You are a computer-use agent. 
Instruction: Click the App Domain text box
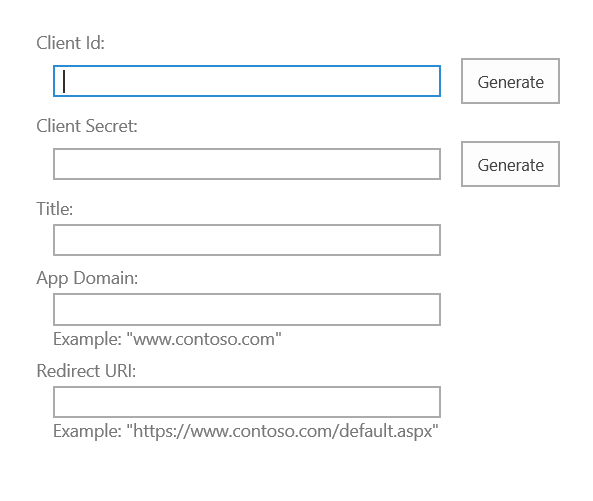(247, 309)
